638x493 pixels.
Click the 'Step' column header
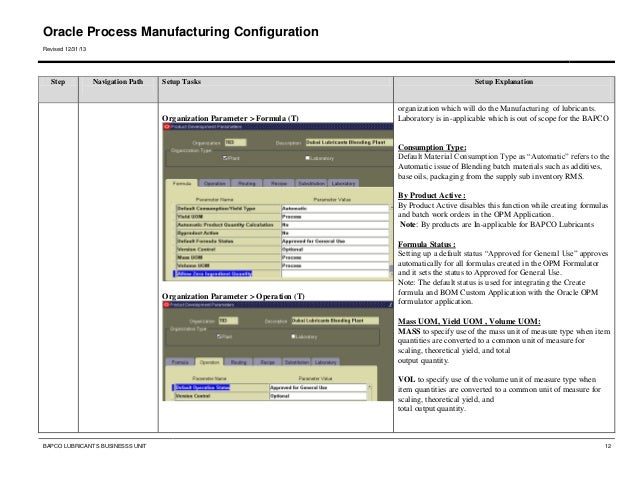click(58, 81)
